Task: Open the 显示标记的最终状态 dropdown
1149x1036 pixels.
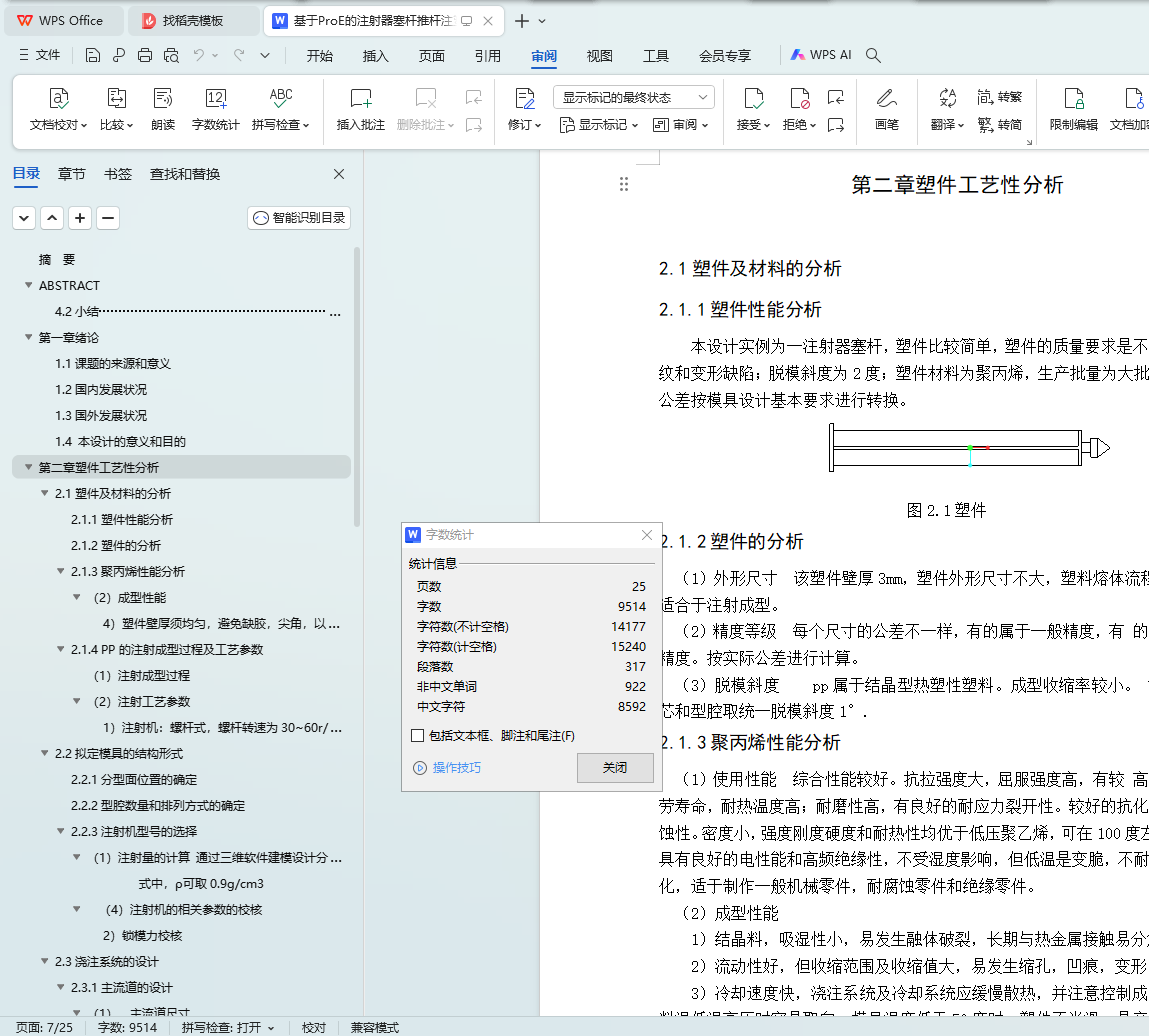Action: coord(633,97)
